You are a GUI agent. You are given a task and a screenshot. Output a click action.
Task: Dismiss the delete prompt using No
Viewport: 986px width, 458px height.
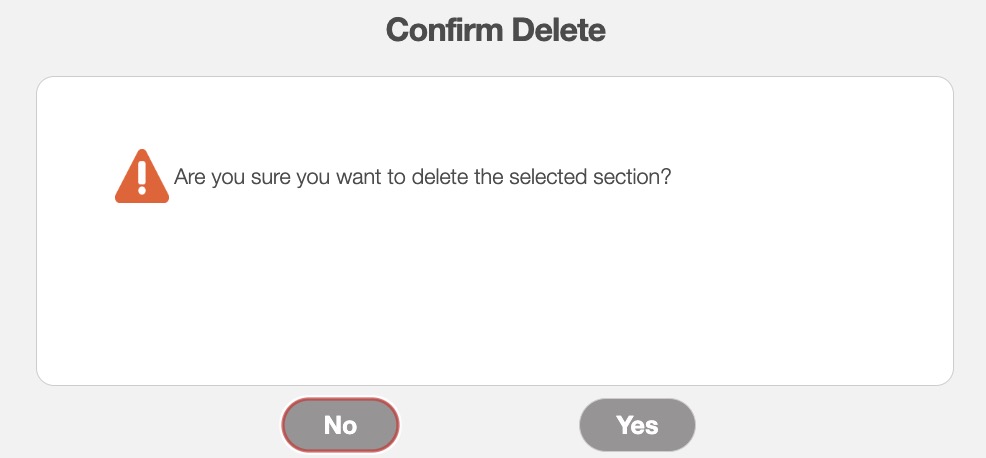point(340,425)
